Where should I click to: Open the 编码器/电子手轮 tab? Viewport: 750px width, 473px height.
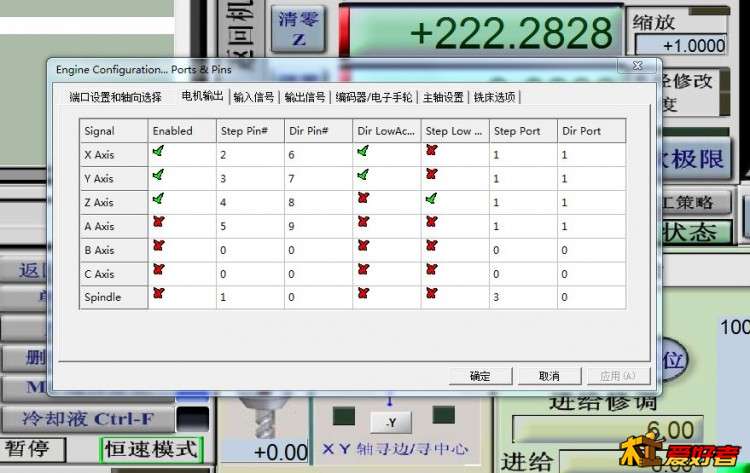(374, 98)
